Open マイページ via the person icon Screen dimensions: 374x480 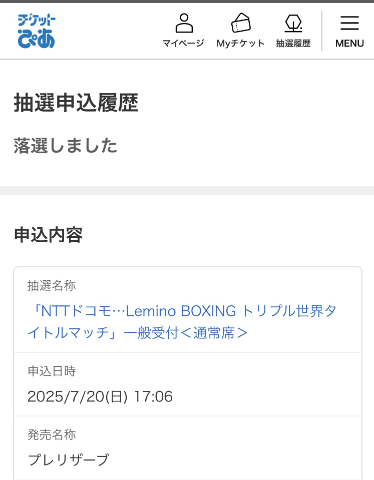coord(184,23)
